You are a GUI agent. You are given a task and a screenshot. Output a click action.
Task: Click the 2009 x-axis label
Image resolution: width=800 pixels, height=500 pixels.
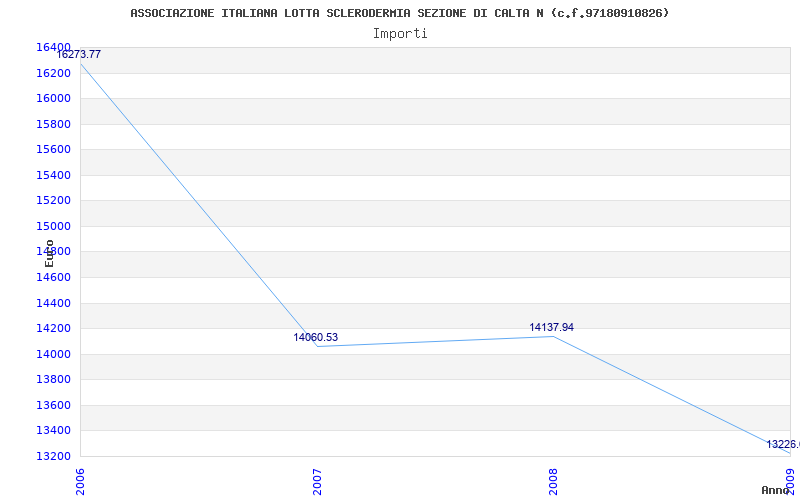coord(790,482)
